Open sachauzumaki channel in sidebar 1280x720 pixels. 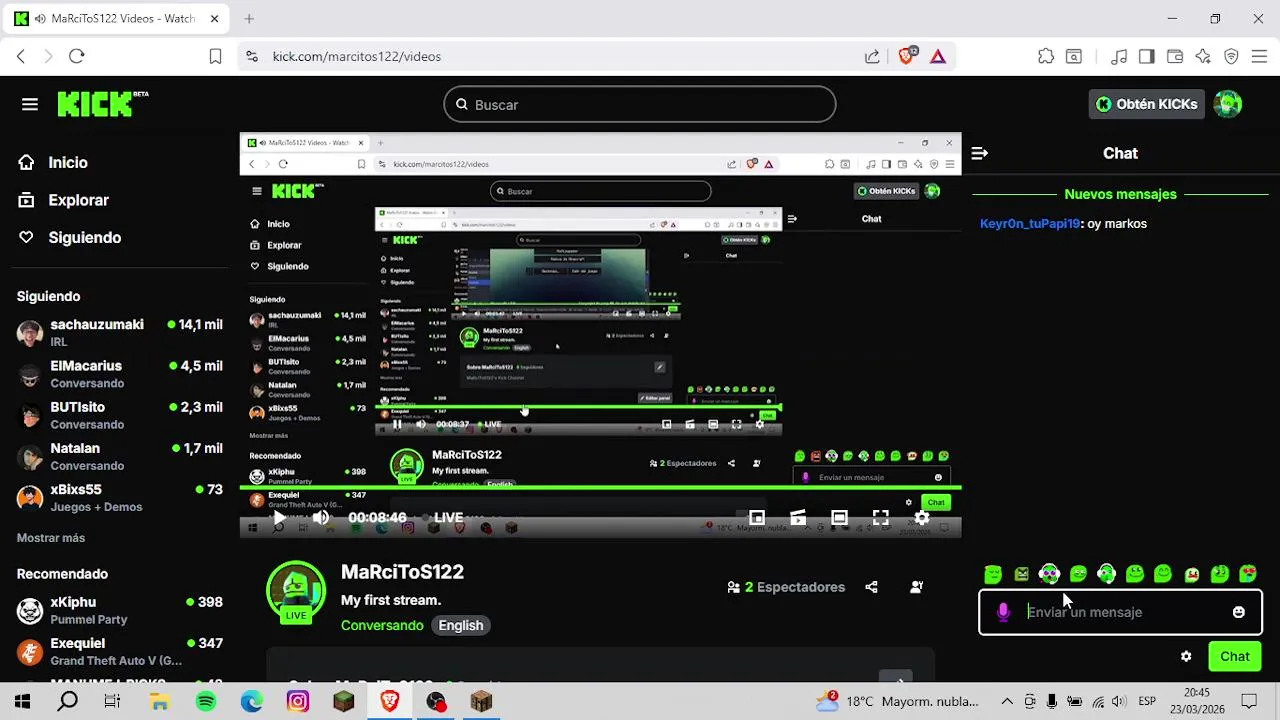pyautogui.click(x=120, y=333)
